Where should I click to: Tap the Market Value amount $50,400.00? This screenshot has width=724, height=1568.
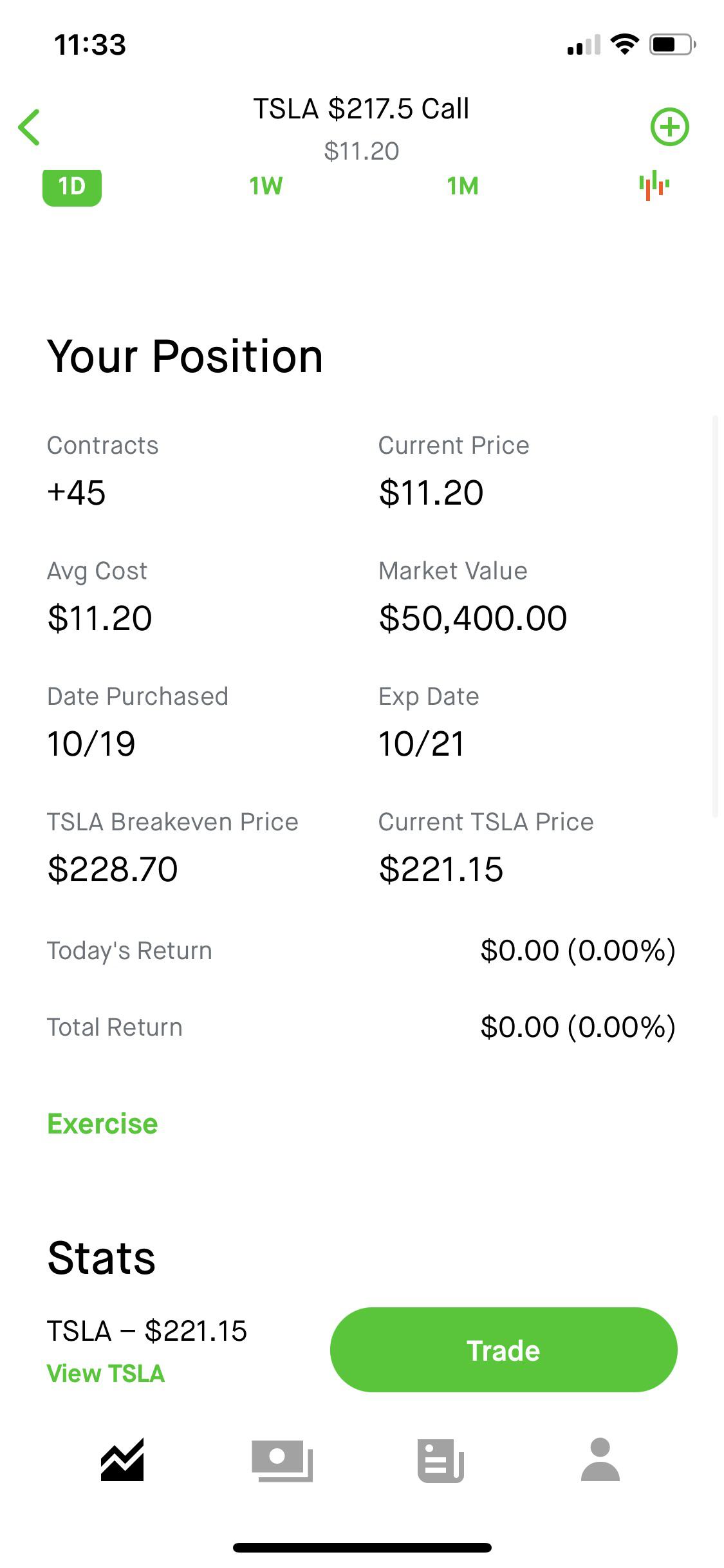473,618
